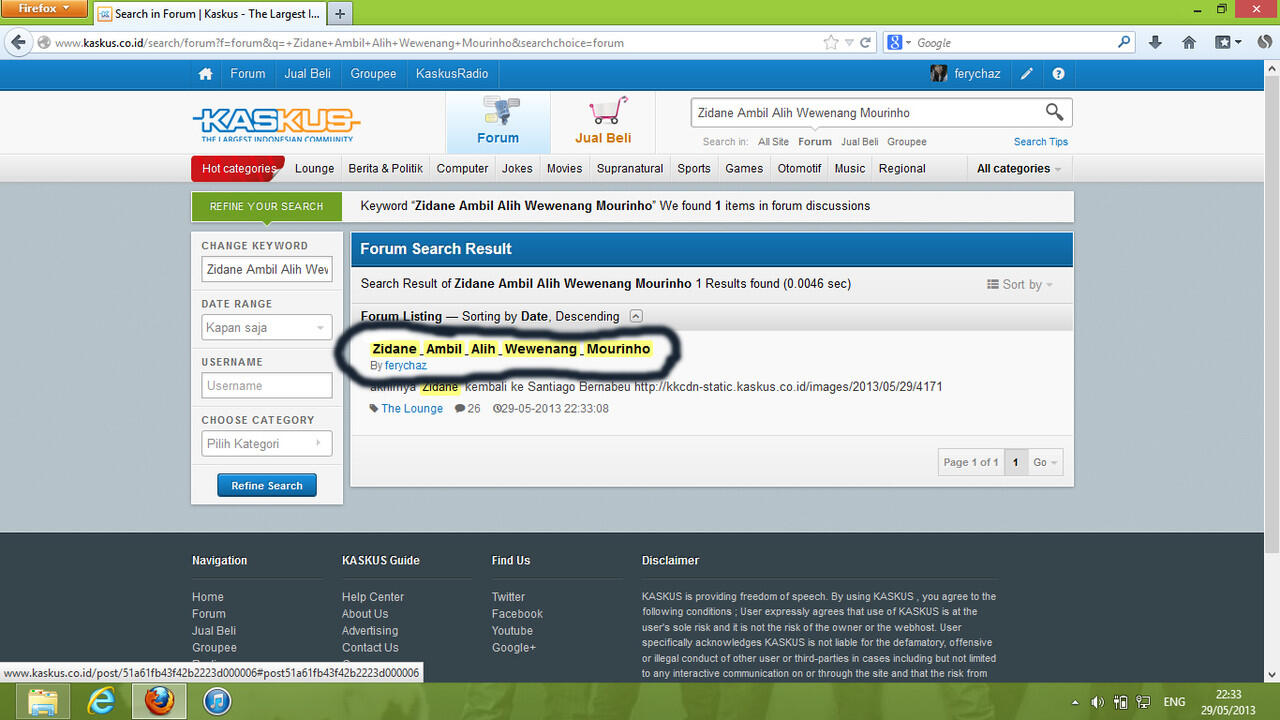Open Groupee in the top navbar
The image size is (1280, 720).
[x=373, y=74]
